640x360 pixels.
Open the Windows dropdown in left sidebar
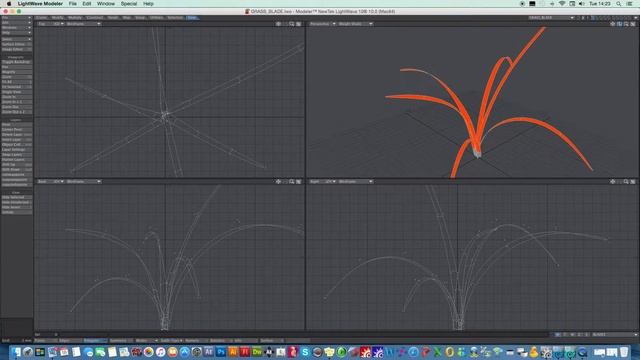click(x=16, y=28)
